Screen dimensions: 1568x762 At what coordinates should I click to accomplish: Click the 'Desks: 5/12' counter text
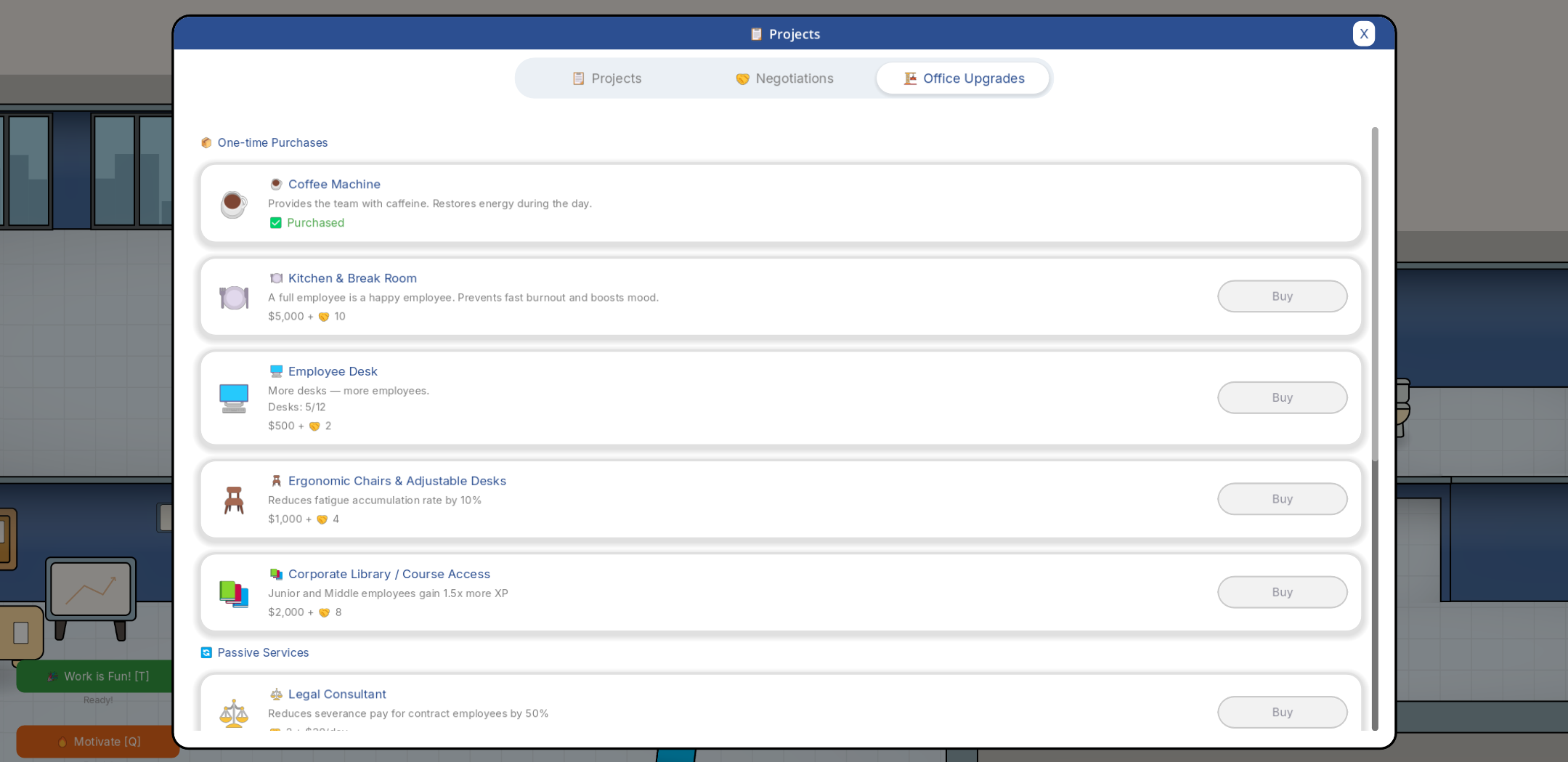(x=297, y=407)
